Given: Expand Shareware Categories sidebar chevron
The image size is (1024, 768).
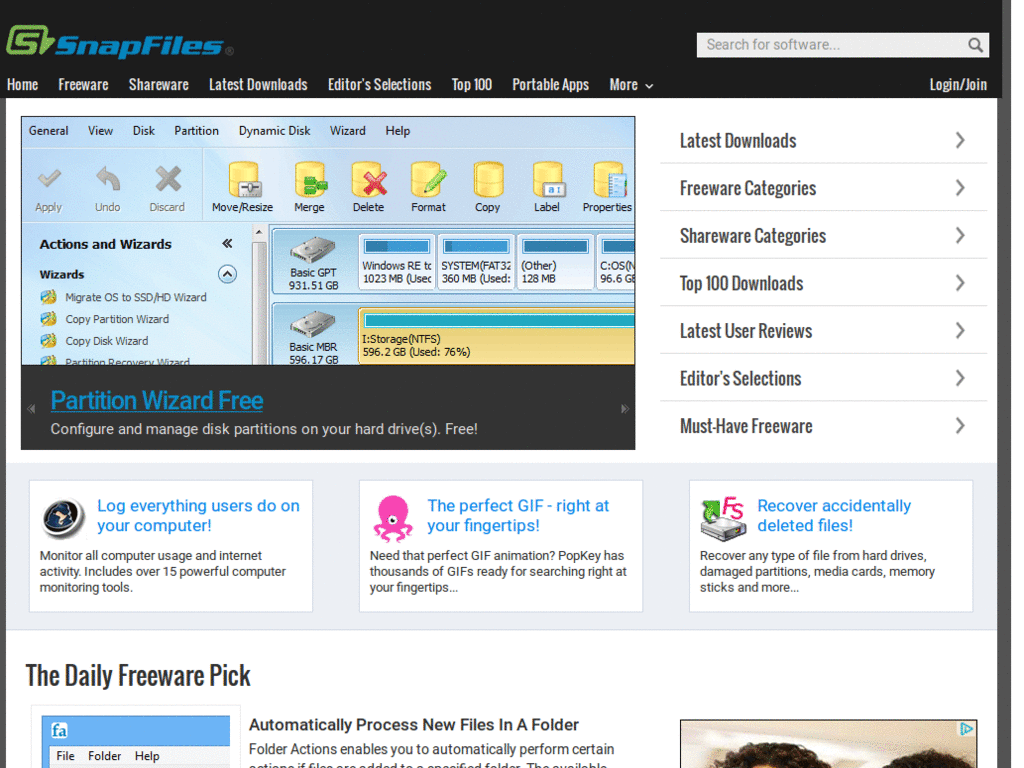Looking at the screenshot, I should [960, 236].
